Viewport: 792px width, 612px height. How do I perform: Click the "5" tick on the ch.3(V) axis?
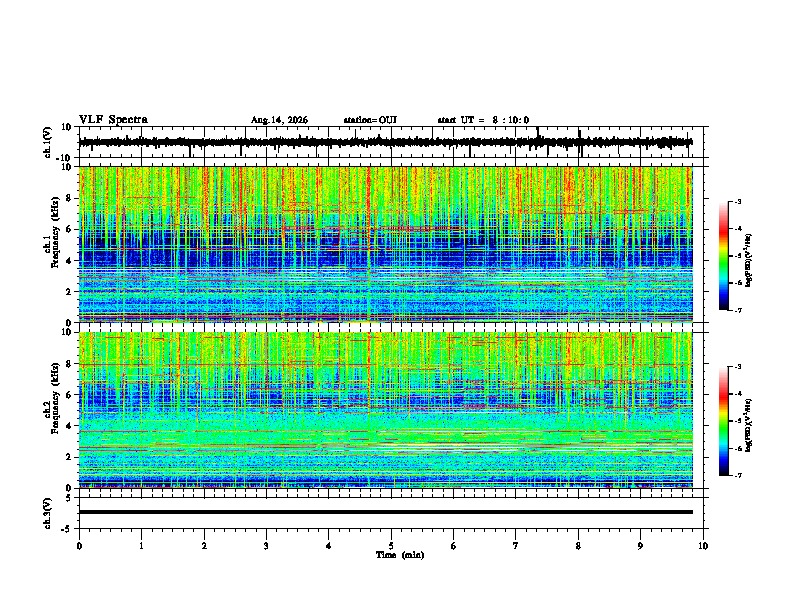pyautogui.click(x=70, y=497)
